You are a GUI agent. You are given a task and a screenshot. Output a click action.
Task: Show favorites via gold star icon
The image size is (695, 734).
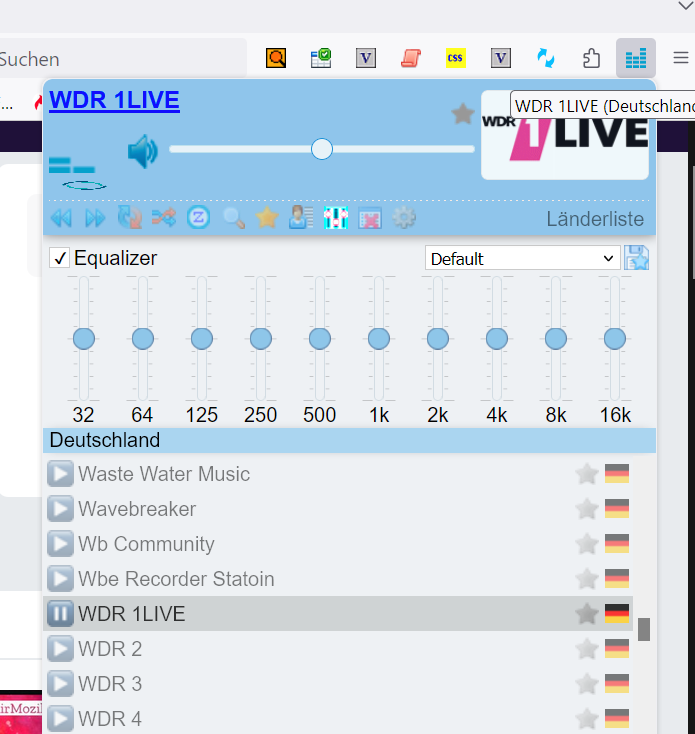[x=267, y=218]
